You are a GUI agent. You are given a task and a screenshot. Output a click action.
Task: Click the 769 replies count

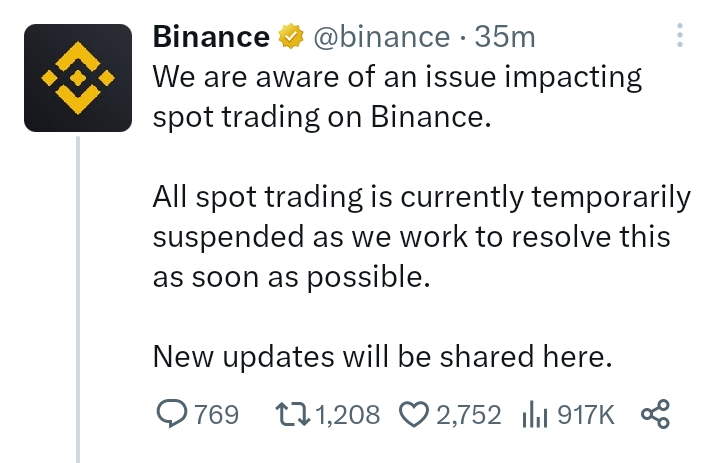[216, 415]
